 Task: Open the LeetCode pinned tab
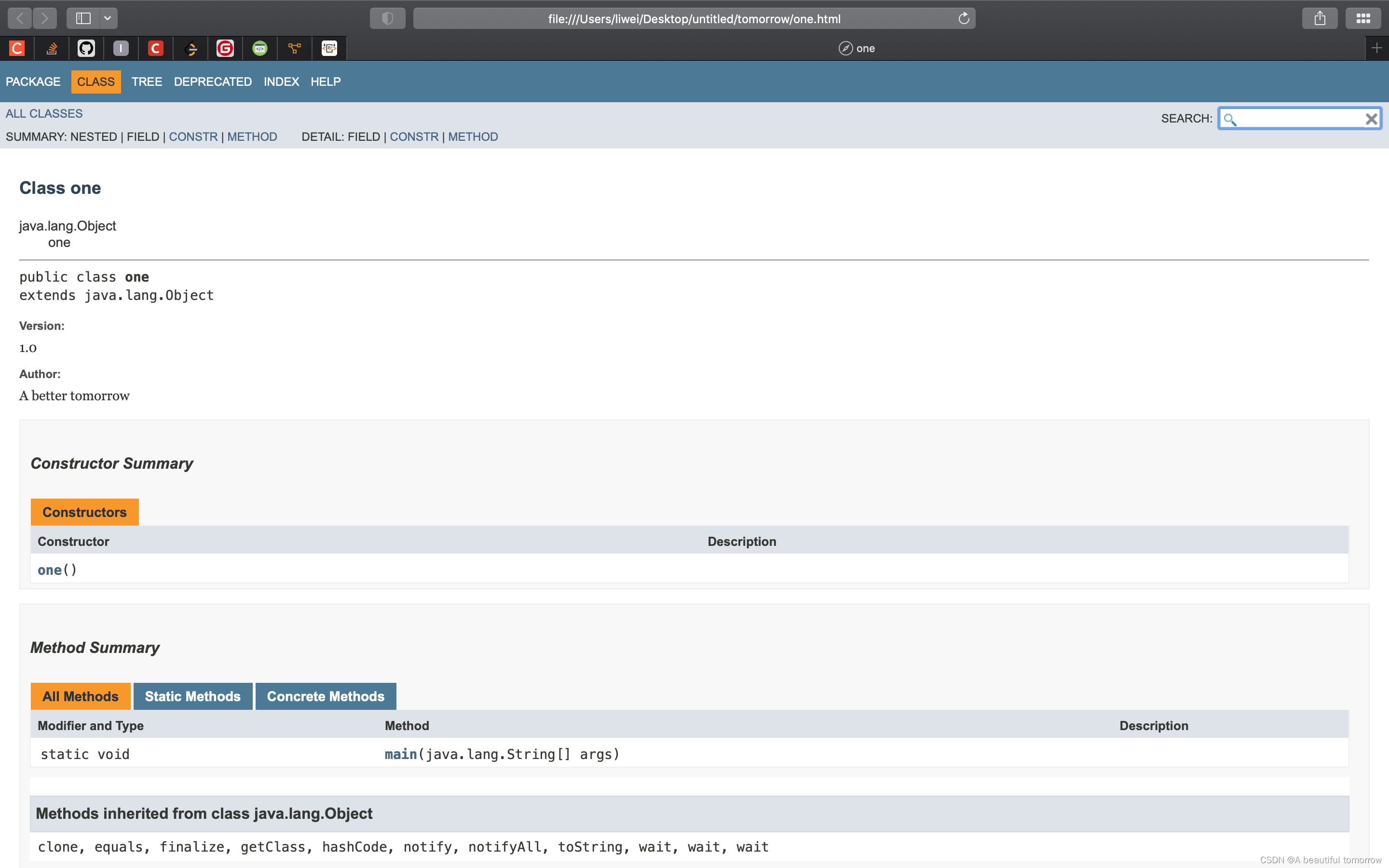tap(191, 48)
